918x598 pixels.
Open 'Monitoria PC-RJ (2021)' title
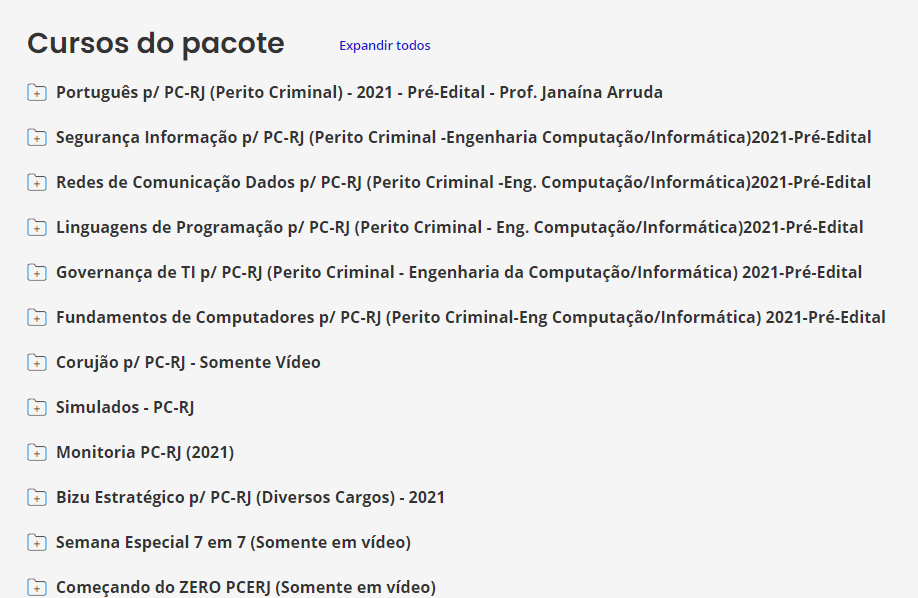point(145,453)
